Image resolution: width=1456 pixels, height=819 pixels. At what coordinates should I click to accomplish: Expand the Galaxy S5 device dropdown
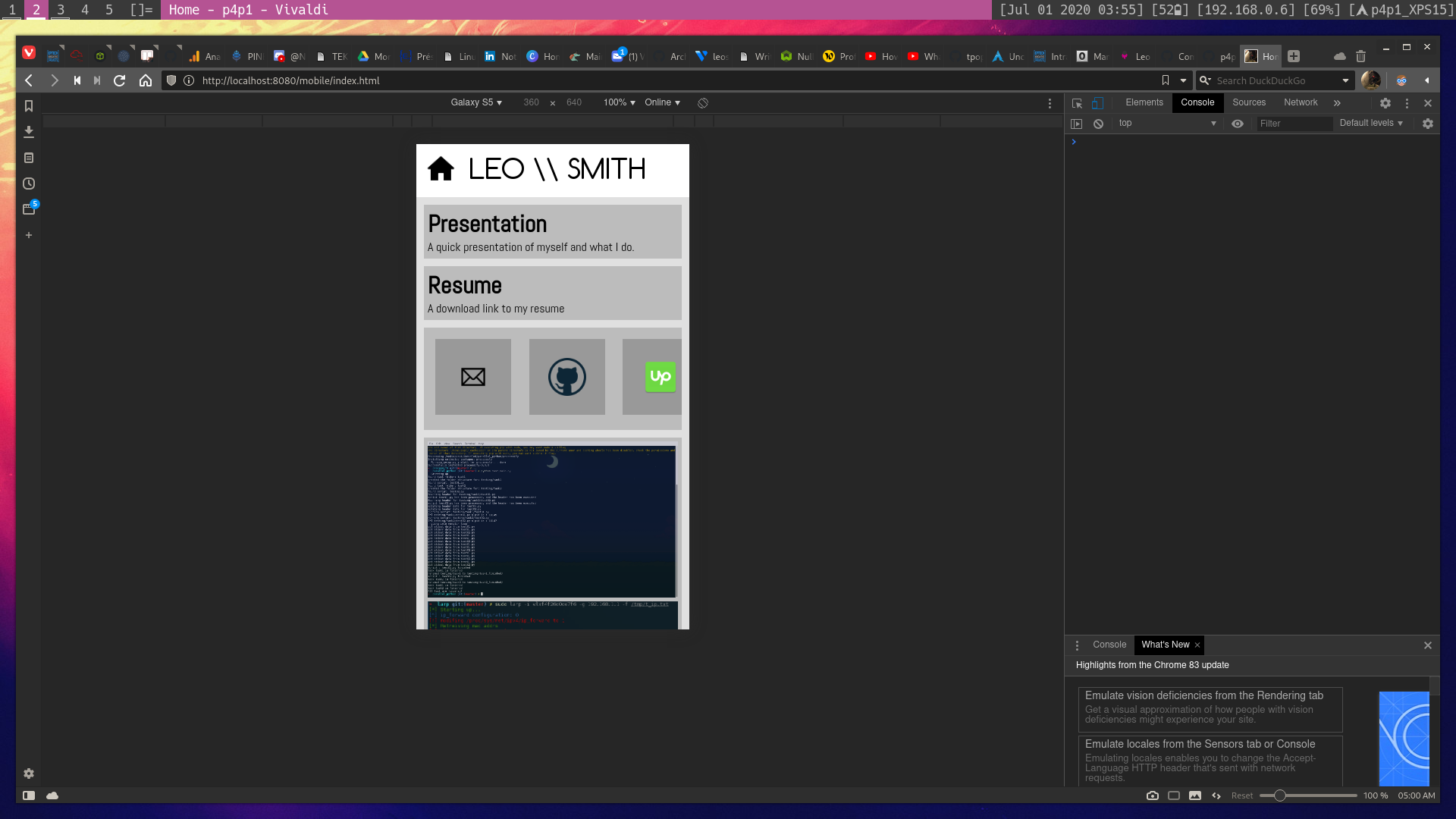pos(476,102)
